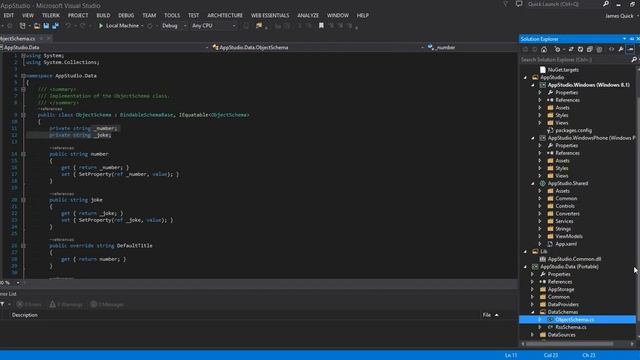Collapse the ObjectSchema class outlining marker
Image resolution: width=640 pixels, height=360 pixels.
(x=23, y=115)
